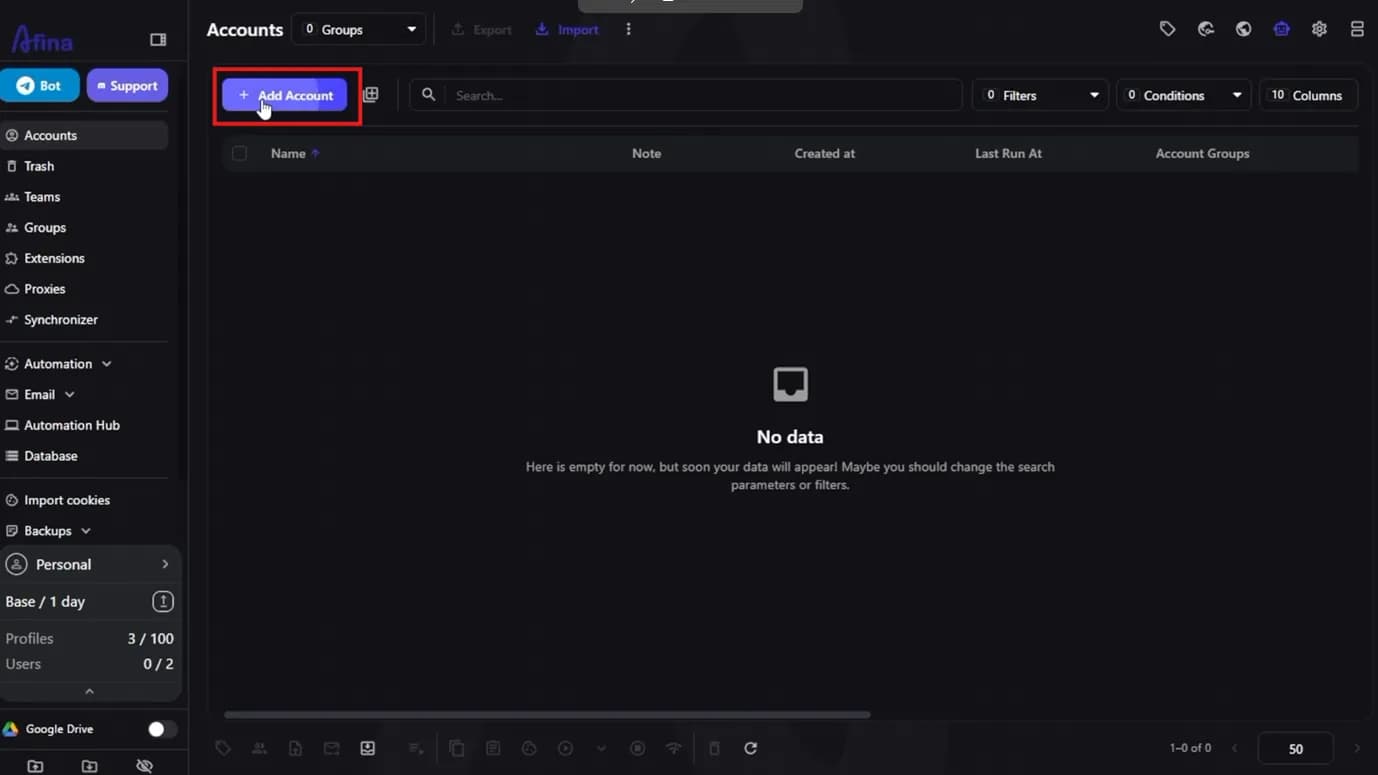Open Trash in the sidebar
The height and width of the screenshot is (775, 1378).
click(84, 166)
